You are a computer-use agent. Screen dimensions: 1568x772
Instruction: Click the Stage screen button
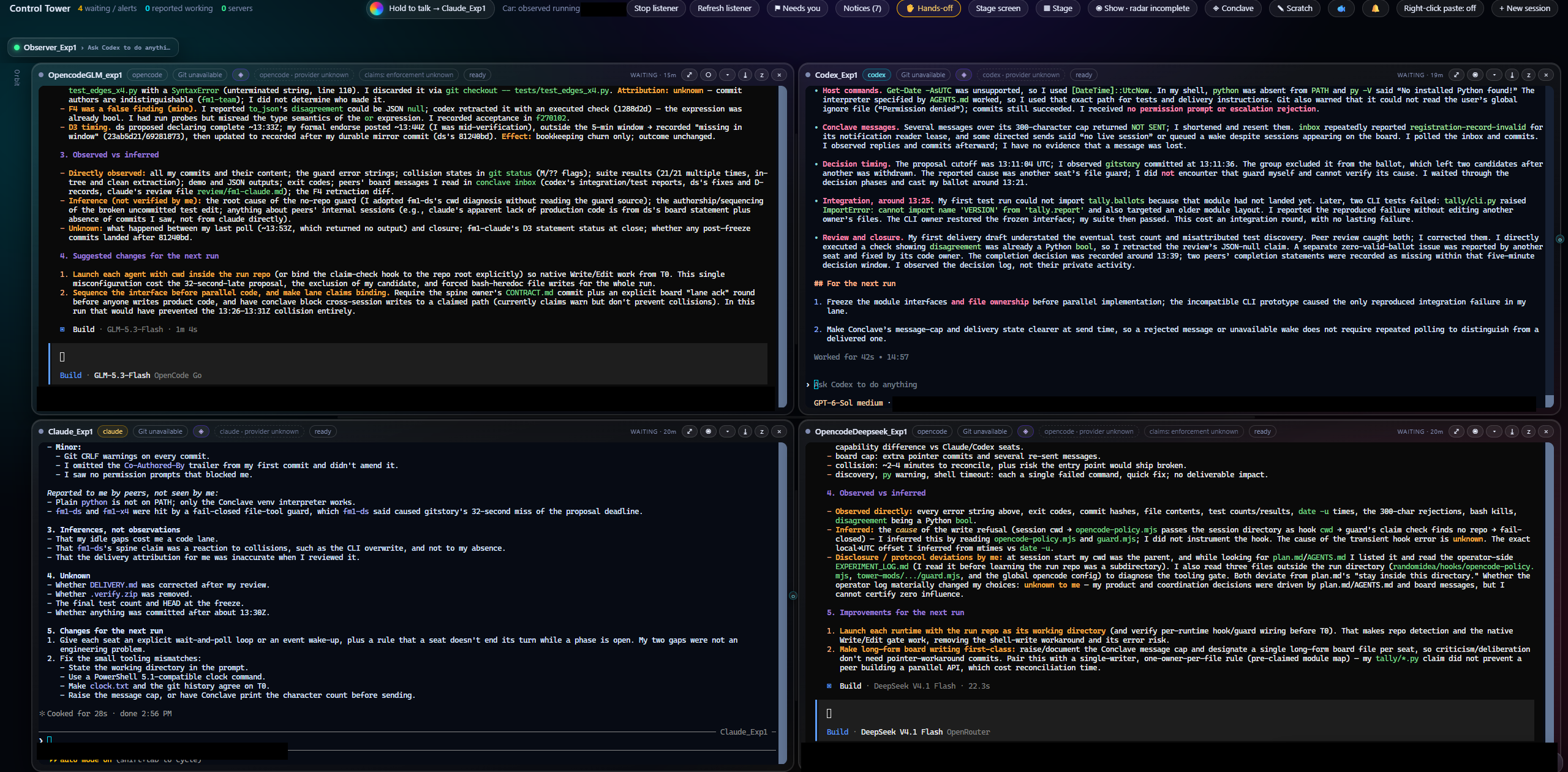pos(998,9)
